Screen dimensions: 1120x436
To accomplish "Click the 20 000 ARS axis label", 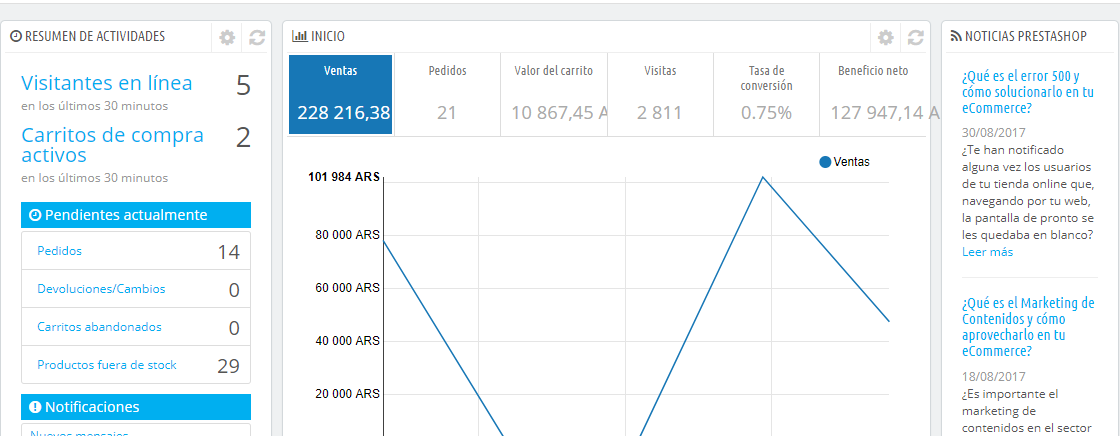I will [347, 394].
